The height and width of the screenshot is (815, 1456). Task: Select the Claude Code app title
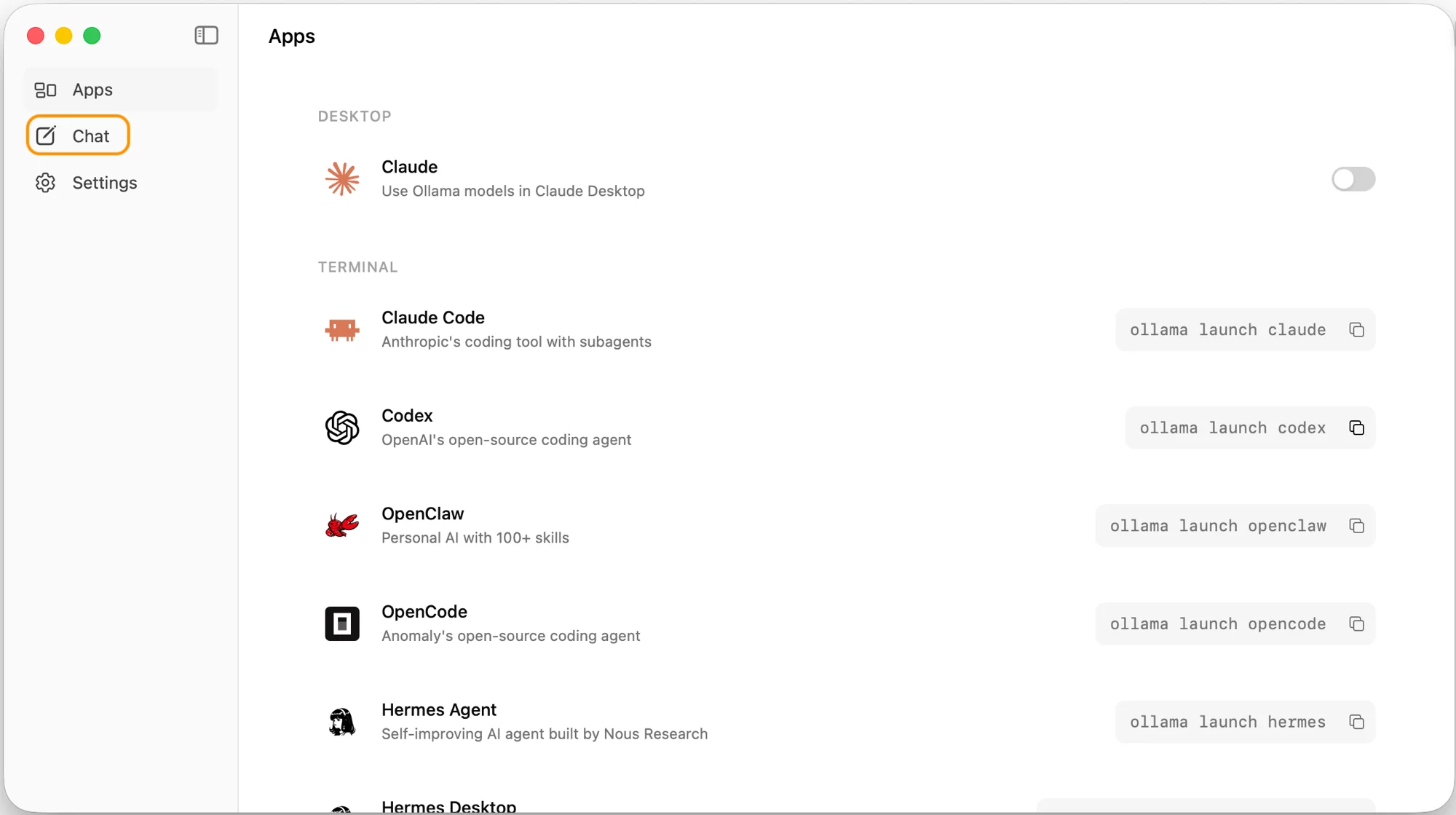point(433,318)
